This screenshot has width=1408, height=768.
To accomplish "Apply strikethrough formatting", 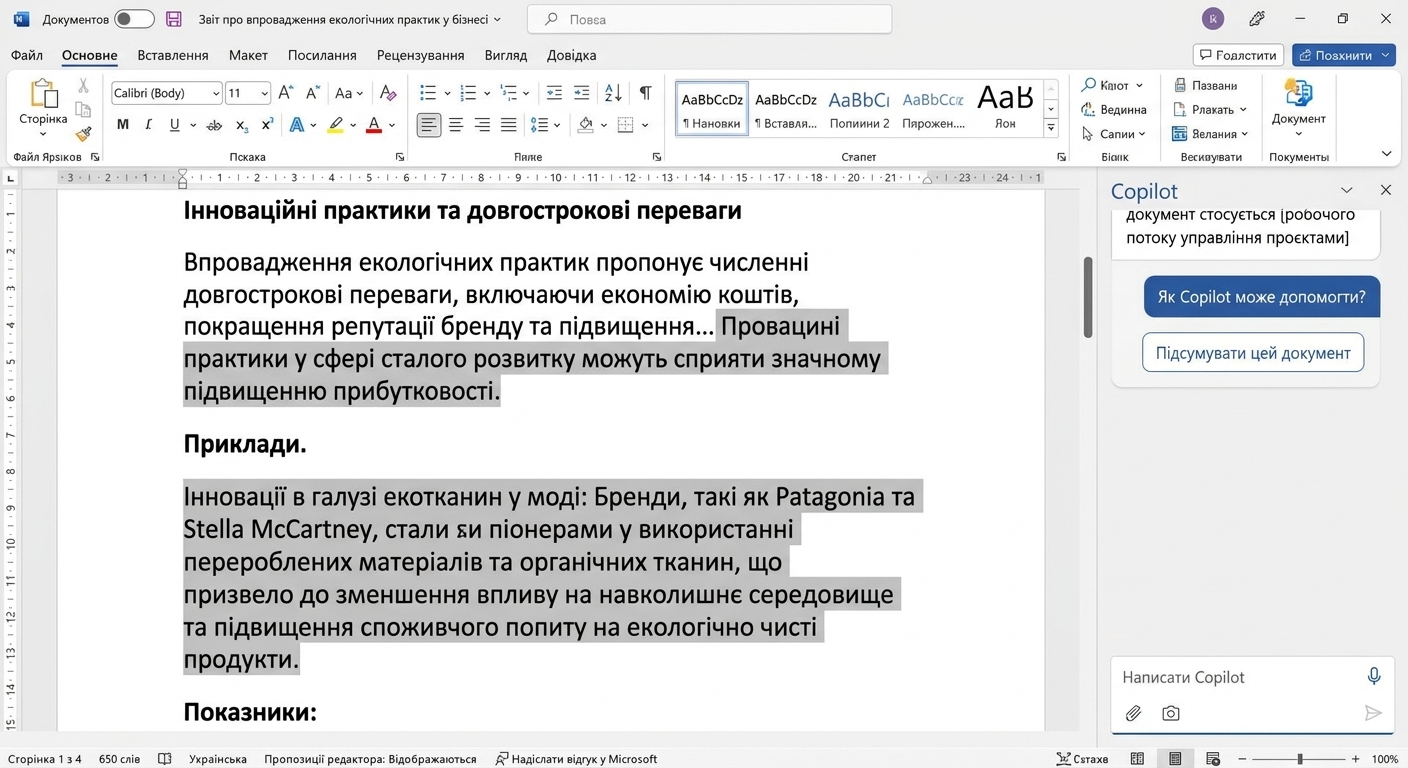I will [214, 125].
